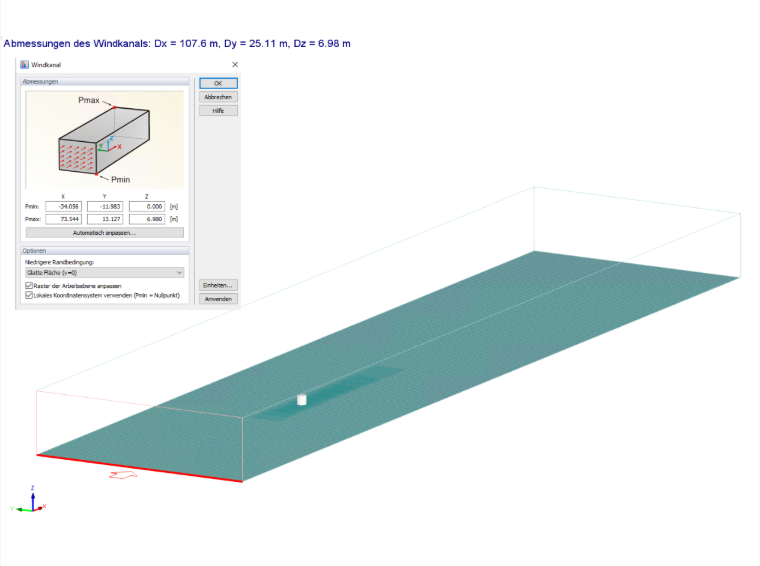Click the wind tunnel Pmin/Pmax diagram
Viewport: 760px width, 566px height.
[105, 140]
